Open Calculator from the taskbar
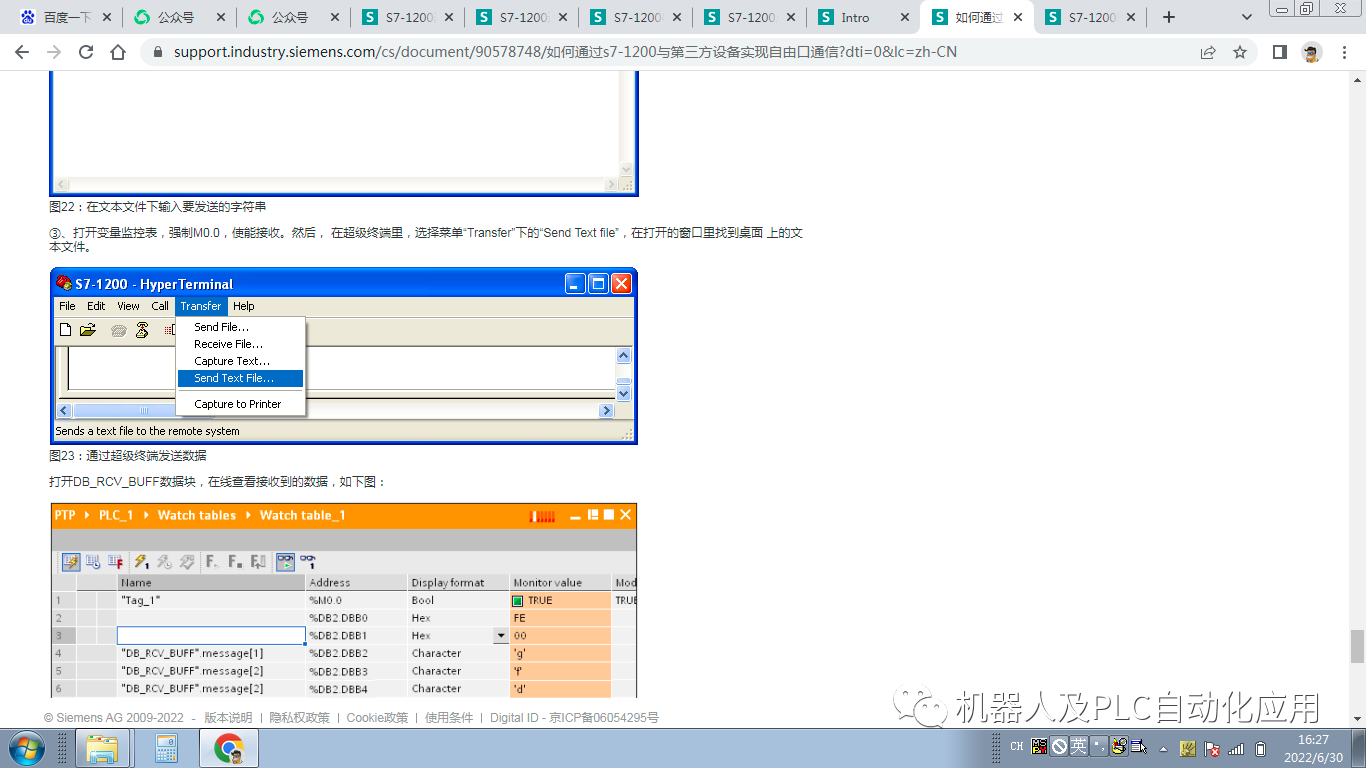The height and width of the screenshot is (768, 1366). tap(166, 748)
